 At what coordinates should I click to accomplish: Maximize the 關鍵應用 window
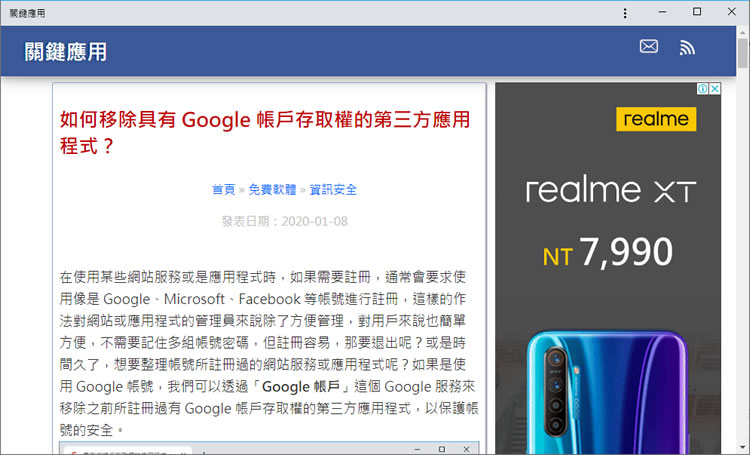[x=697, y=12]
